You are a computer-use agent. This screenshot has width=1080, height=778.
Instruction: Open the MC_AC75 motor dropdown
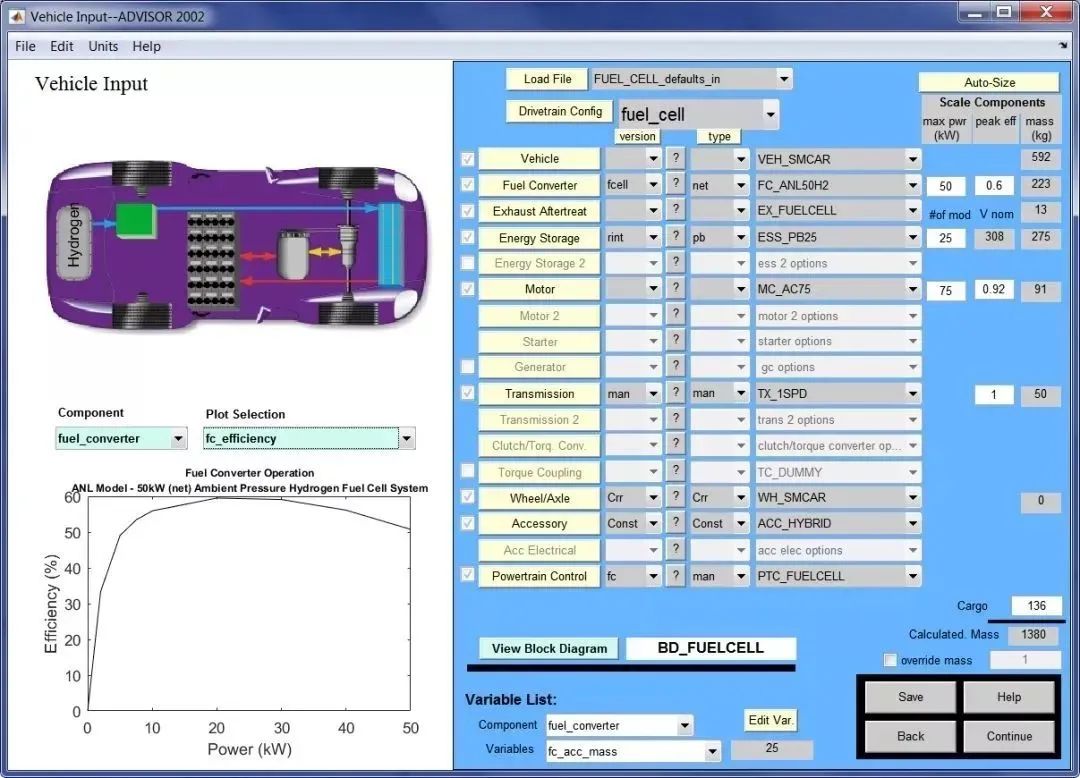coord(838,289)
